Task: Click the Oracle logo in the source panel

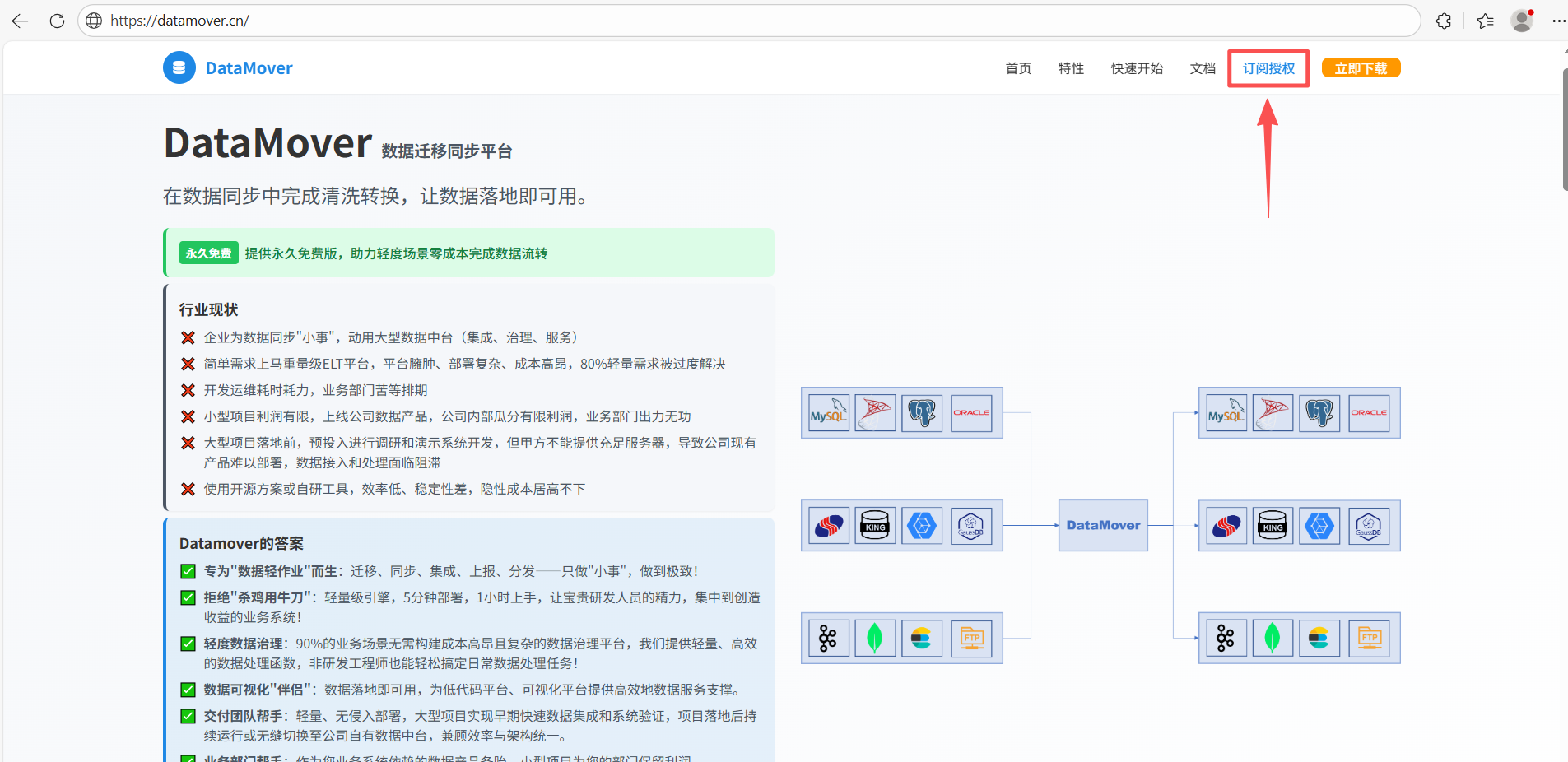Action: (x=971, y=412)
